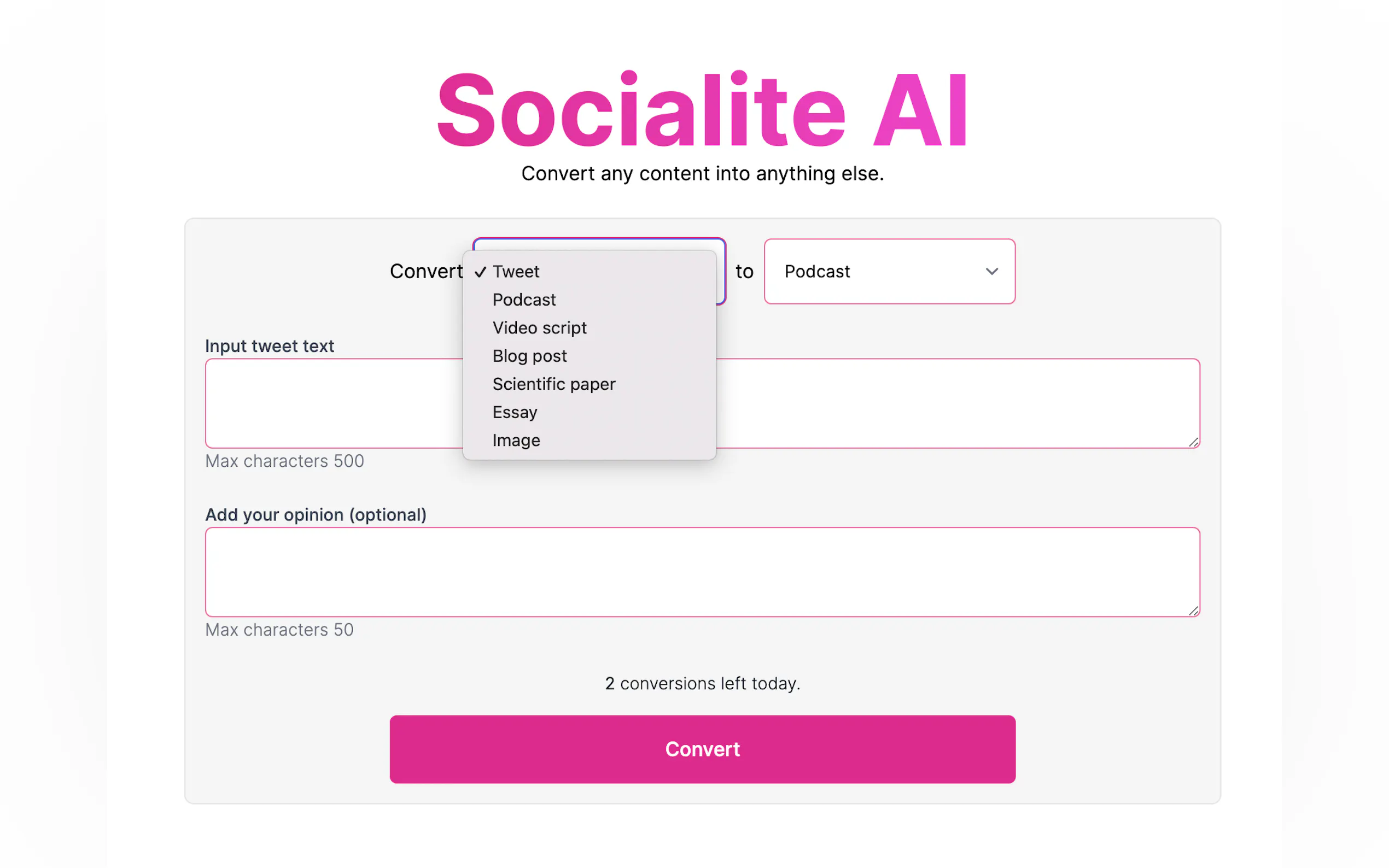Click the checkmark beside Tweet
The height and width of the screenshot is (868, 1389).
(480, 272)
